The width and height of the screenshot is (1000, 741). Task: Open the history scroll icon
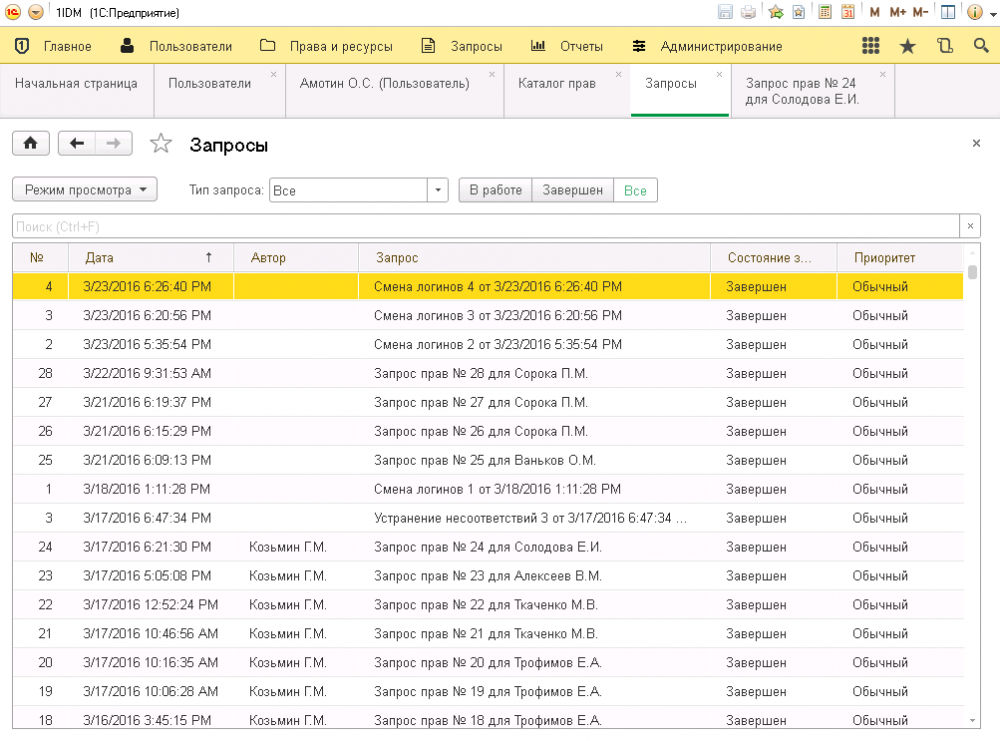coord(945,46)
